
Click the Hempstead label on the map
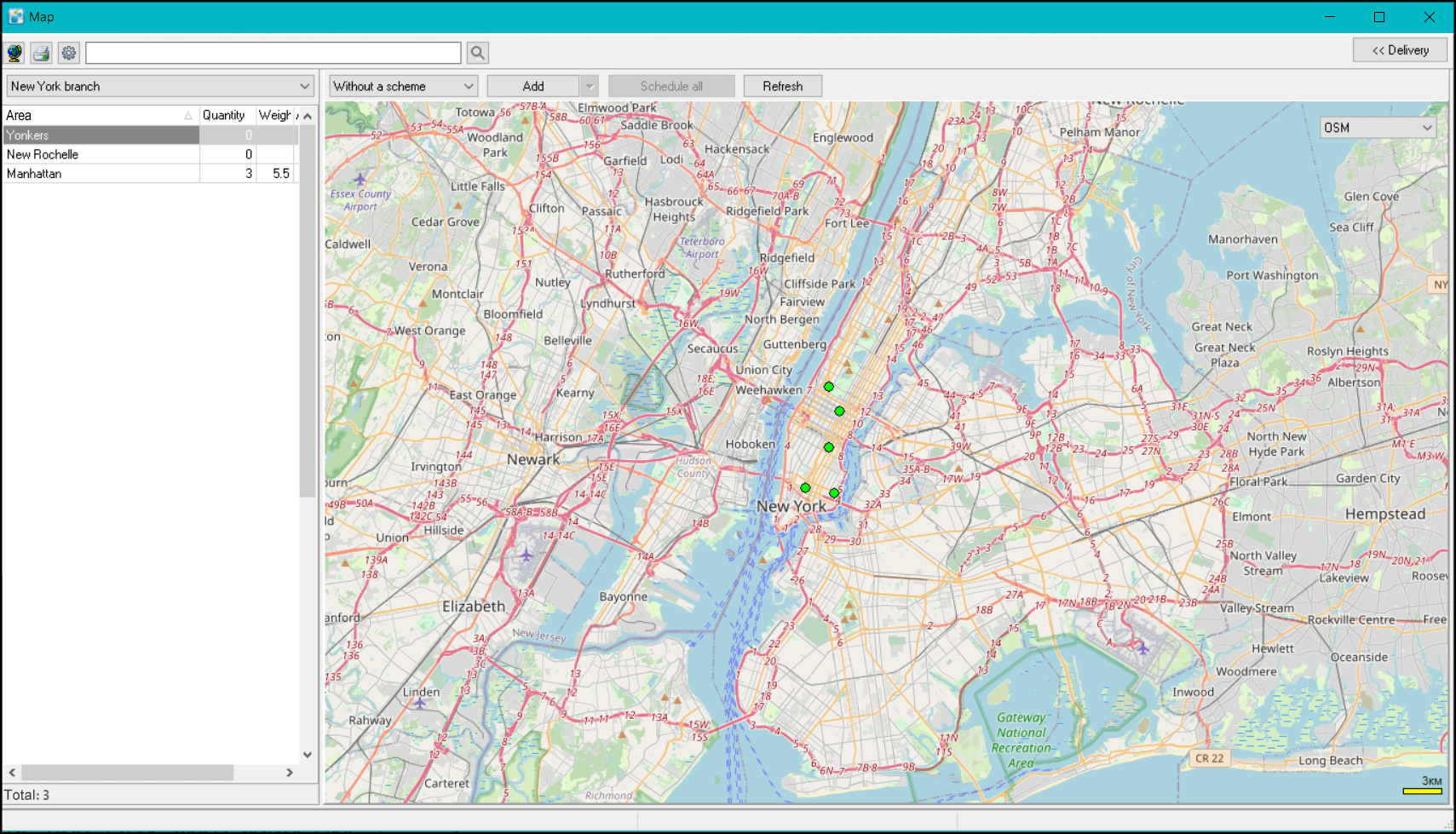(x=1385, y=514)
